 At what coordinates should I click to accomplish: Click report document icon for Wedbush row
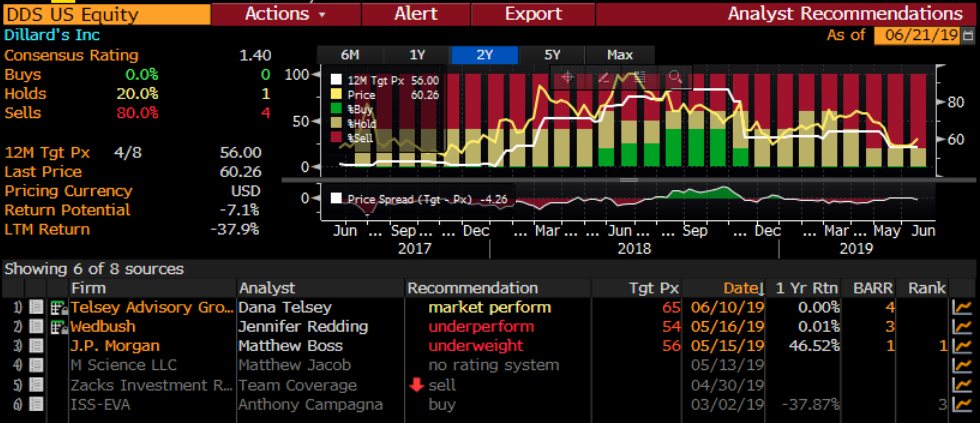point(36,327)
